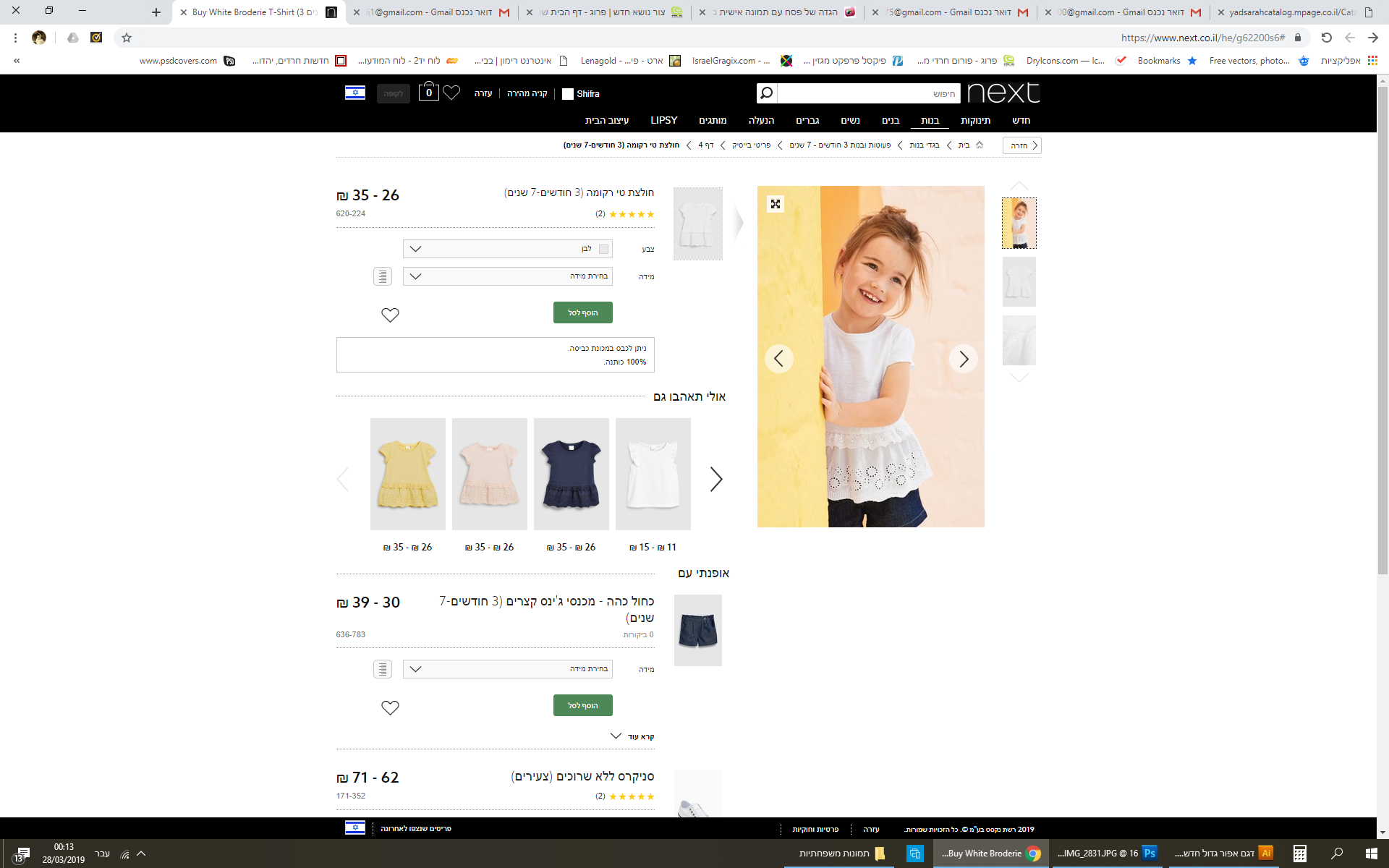Image resolution: width=1389 pixels, height=868 pixels.
Task: Click the search magnifier icon in Next header
Action: click(x=767, y=93)
